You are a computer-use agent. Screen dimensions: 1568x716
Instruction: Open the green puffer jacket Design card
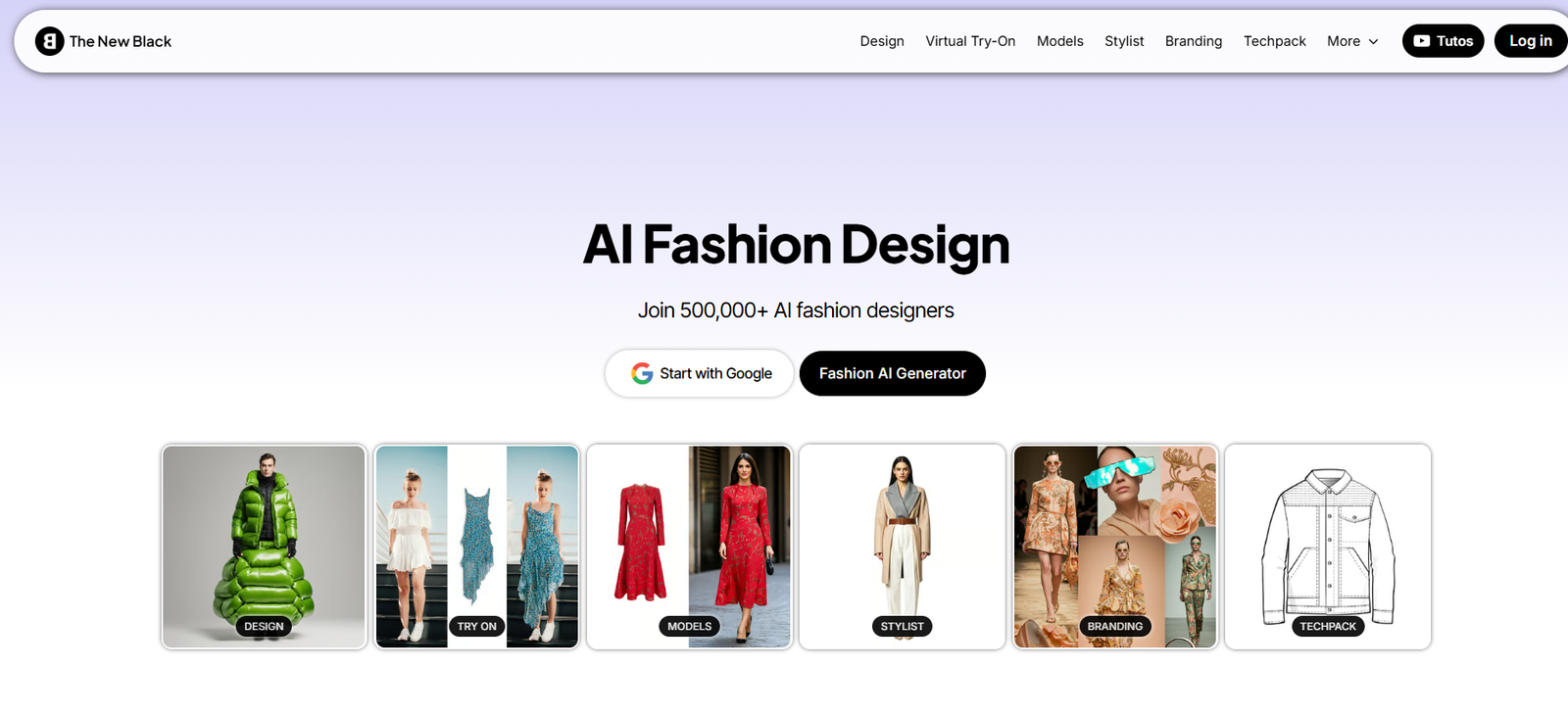(264, 546)
